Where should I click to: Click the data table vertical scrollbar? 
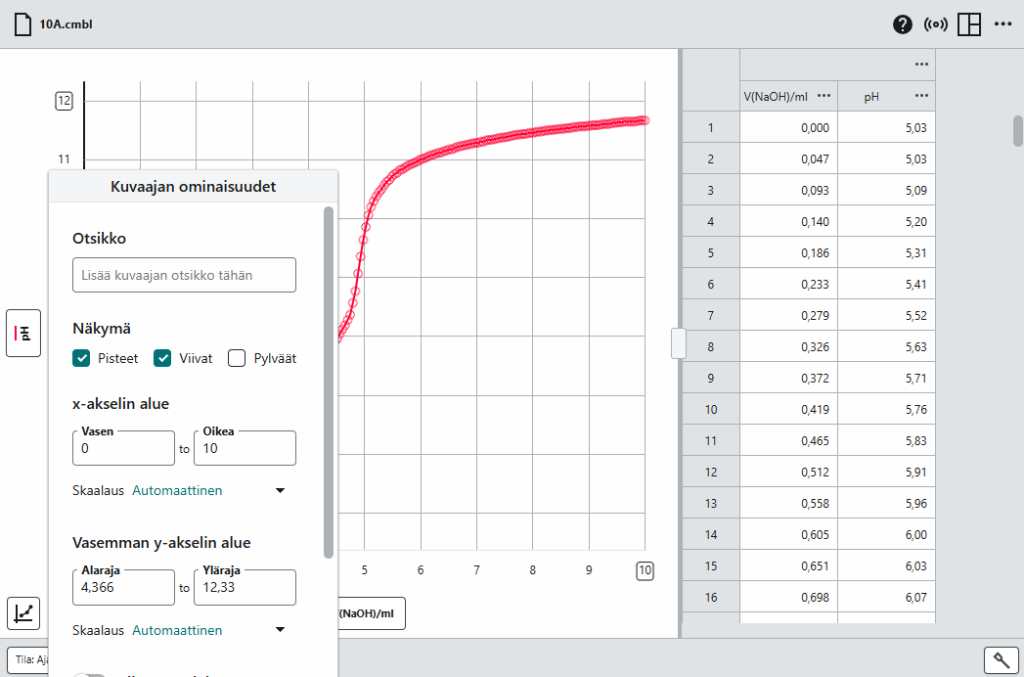coord(1017,131)
